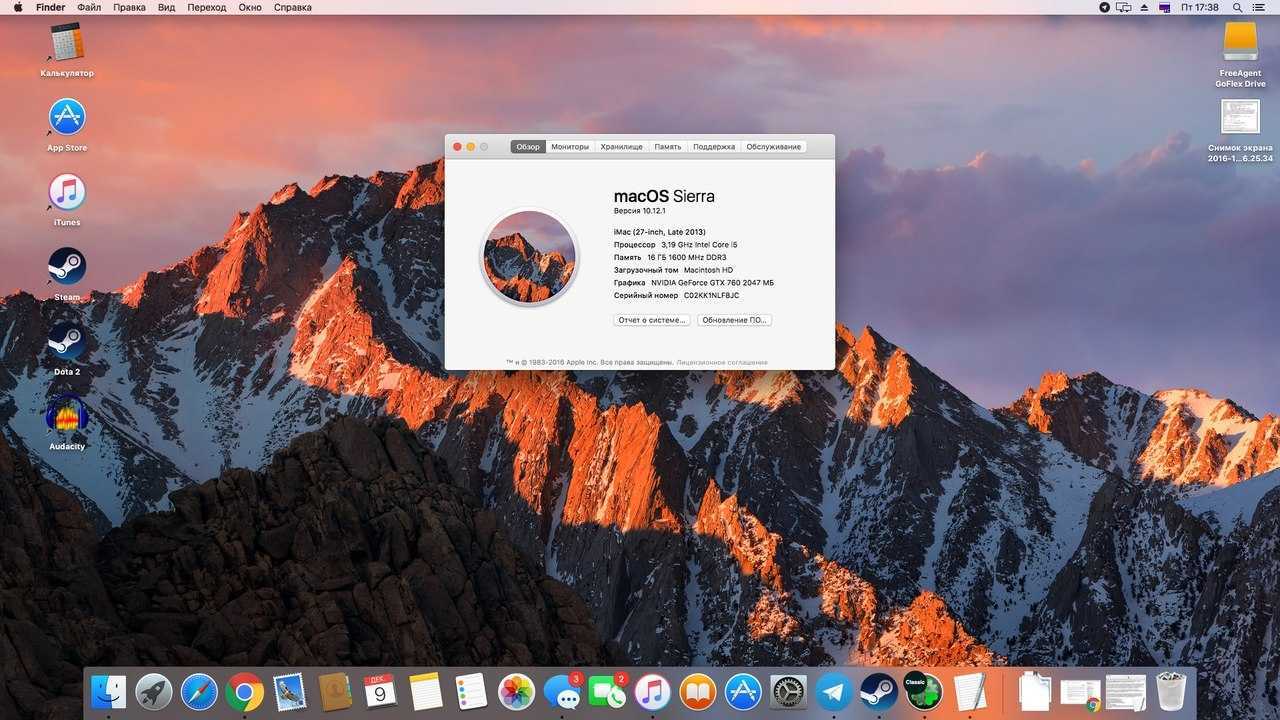Viewport: 1280px width, 720px height.
Task: Select the Память tab
Action: [x=667, y=147]
